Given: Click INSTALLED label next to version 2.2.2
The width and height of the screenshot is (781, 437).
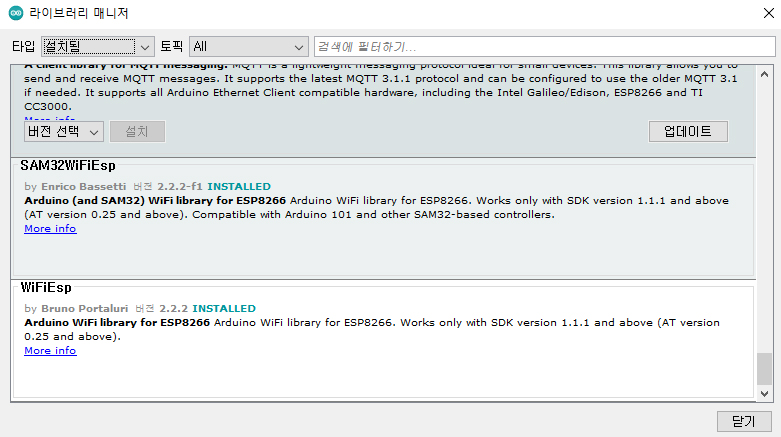Looking at the screenshot, I should (x=224, y=309).
